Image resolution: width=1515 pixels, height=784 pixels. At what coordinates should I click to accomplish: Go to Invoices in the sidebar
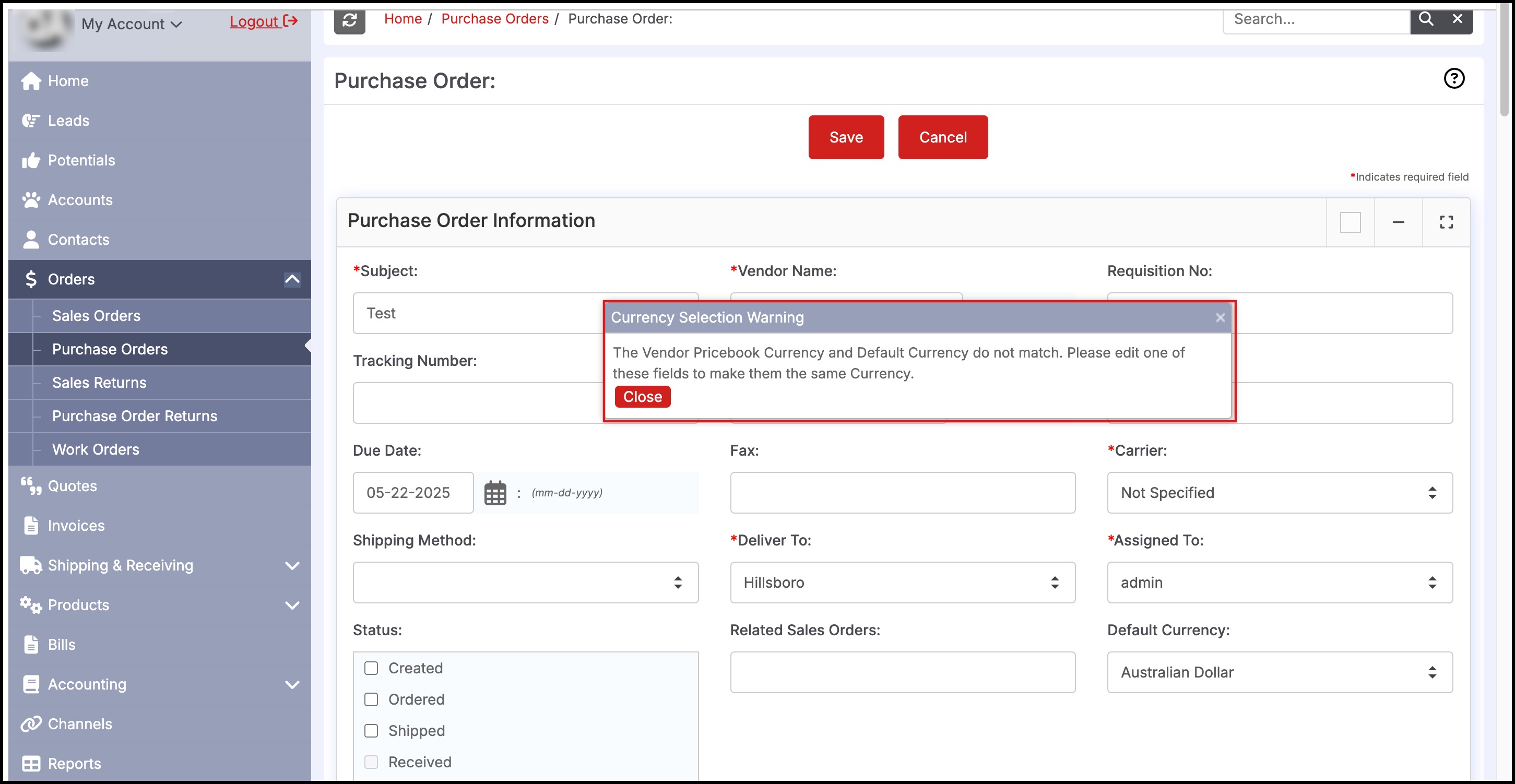(76, 526)
